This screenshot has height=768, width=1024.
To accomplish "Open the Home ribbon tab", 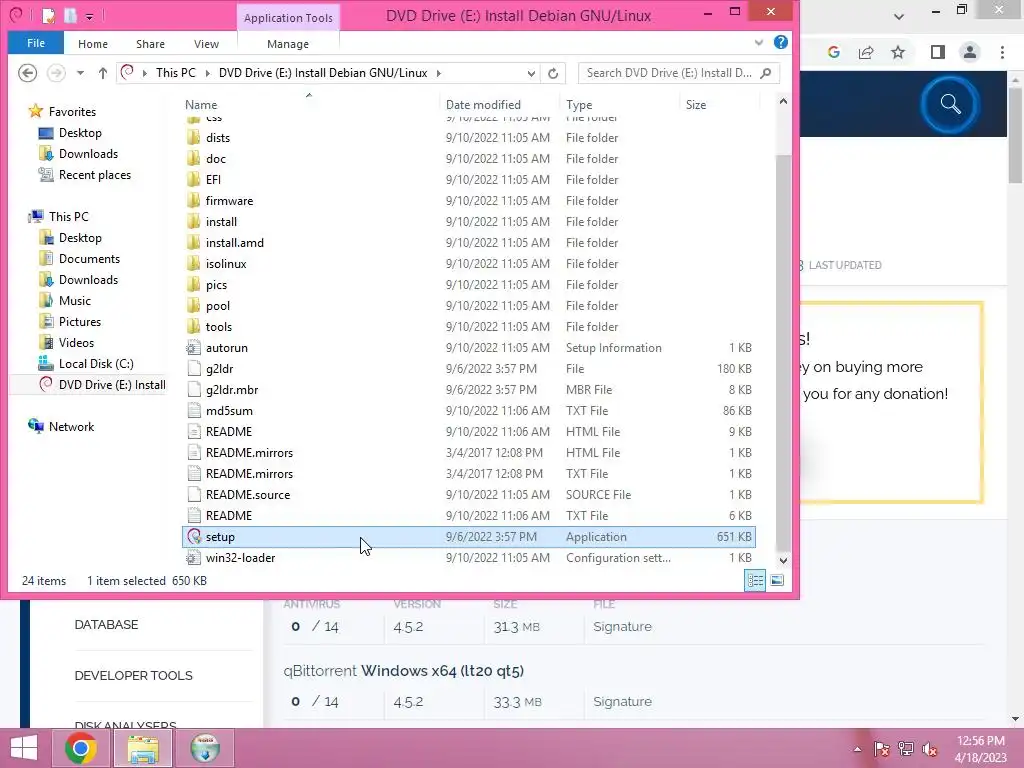I will point(93,44).
